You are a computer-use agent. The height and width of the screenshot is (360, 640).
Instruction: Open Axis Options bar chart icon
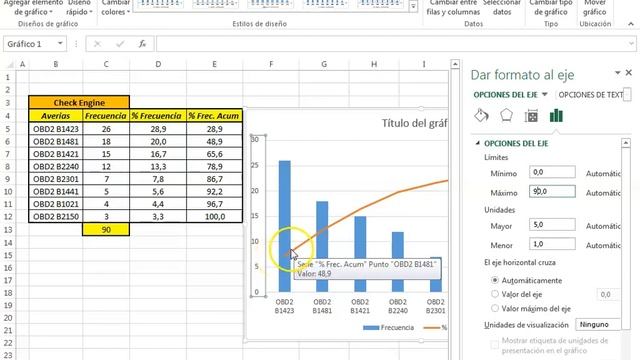point(556,116)
